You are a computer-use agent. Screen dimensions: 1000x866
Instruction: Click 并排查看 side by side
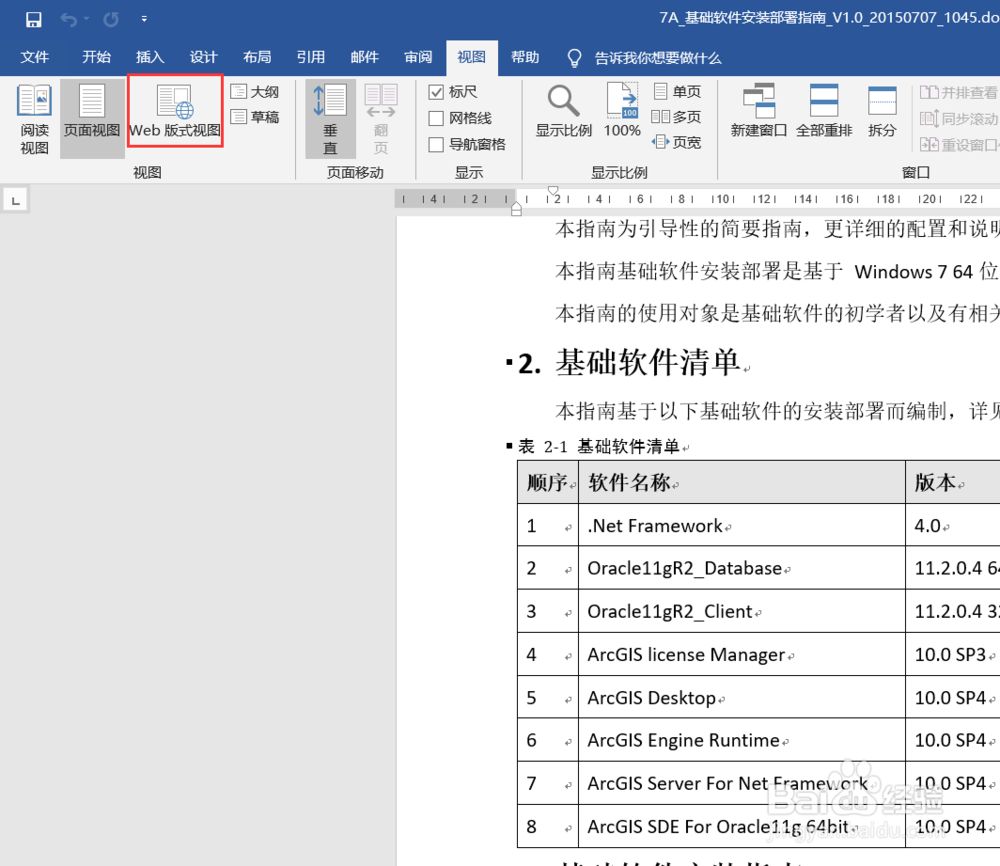[959, 93]
